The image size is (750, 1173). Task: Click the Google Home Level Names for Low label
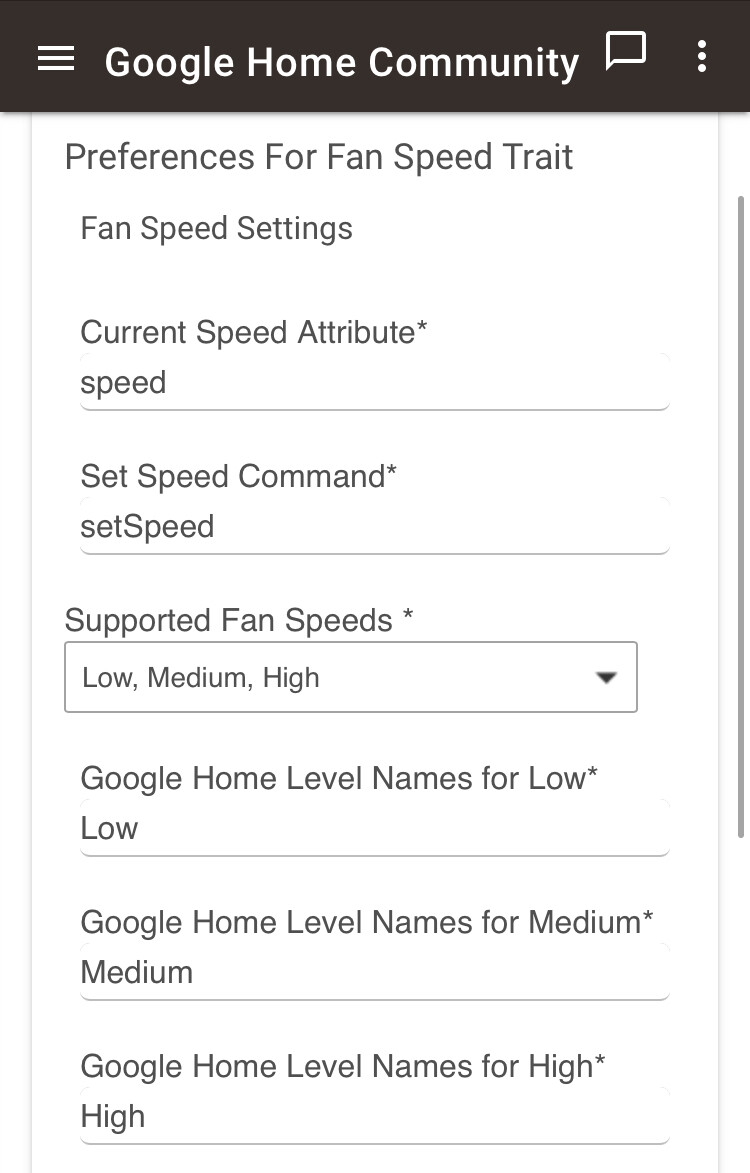click(x=338, y=778)
